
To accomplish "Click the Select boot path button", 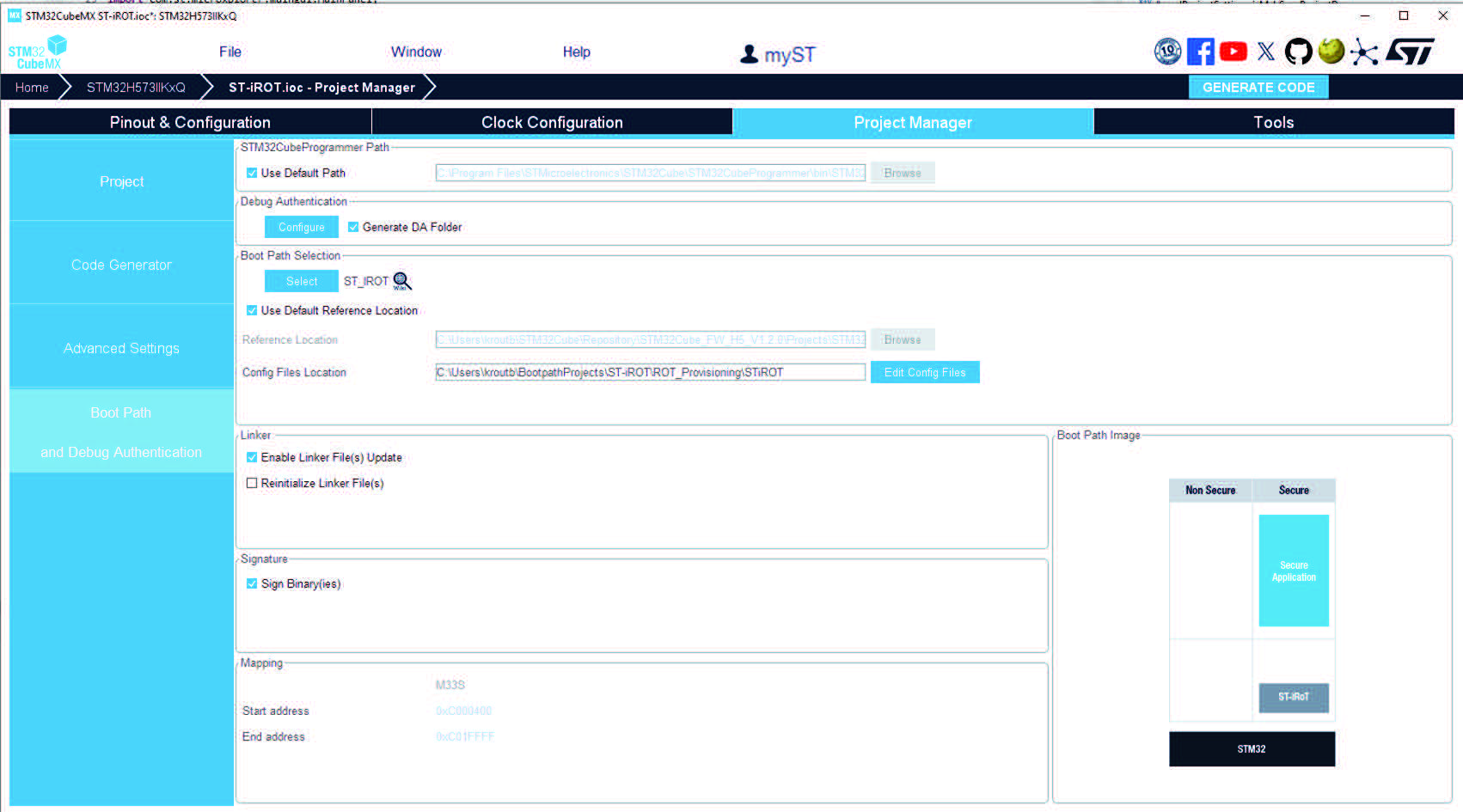I will [302, 281].
